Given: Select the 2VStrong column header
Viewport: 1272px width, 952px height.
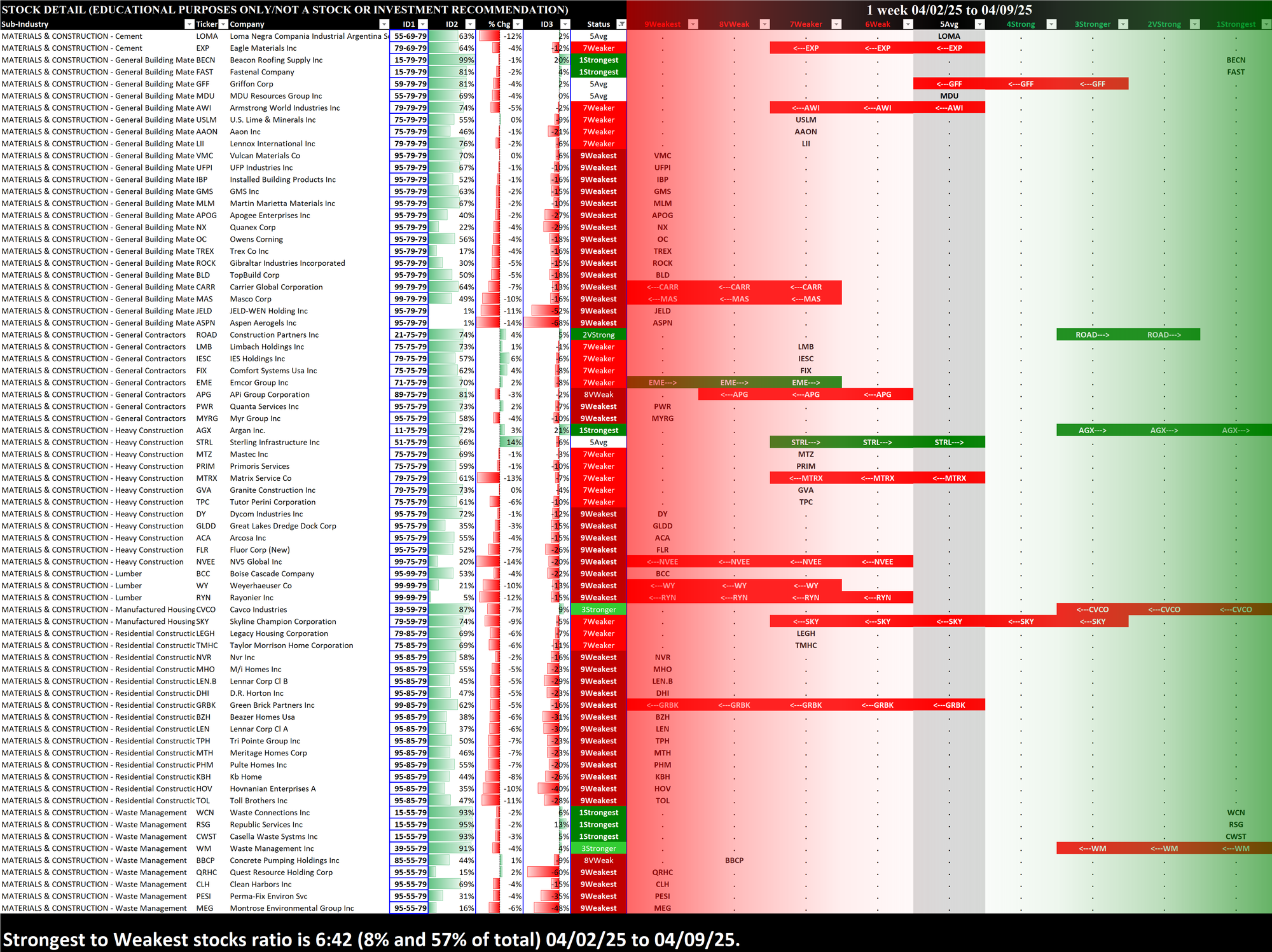Looking at the screenshot, I should pyautogui.click(x=1164, y=24).
